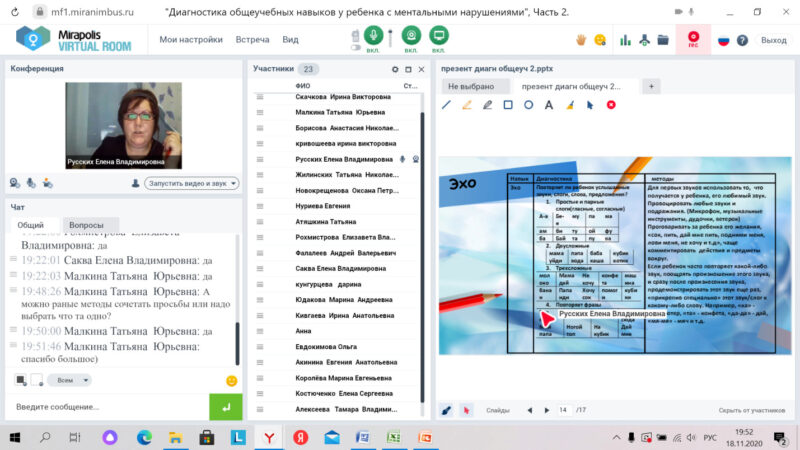The image size is (800, 450).
Task: Change language via Russian flag icon
Action: pos(723,40)
